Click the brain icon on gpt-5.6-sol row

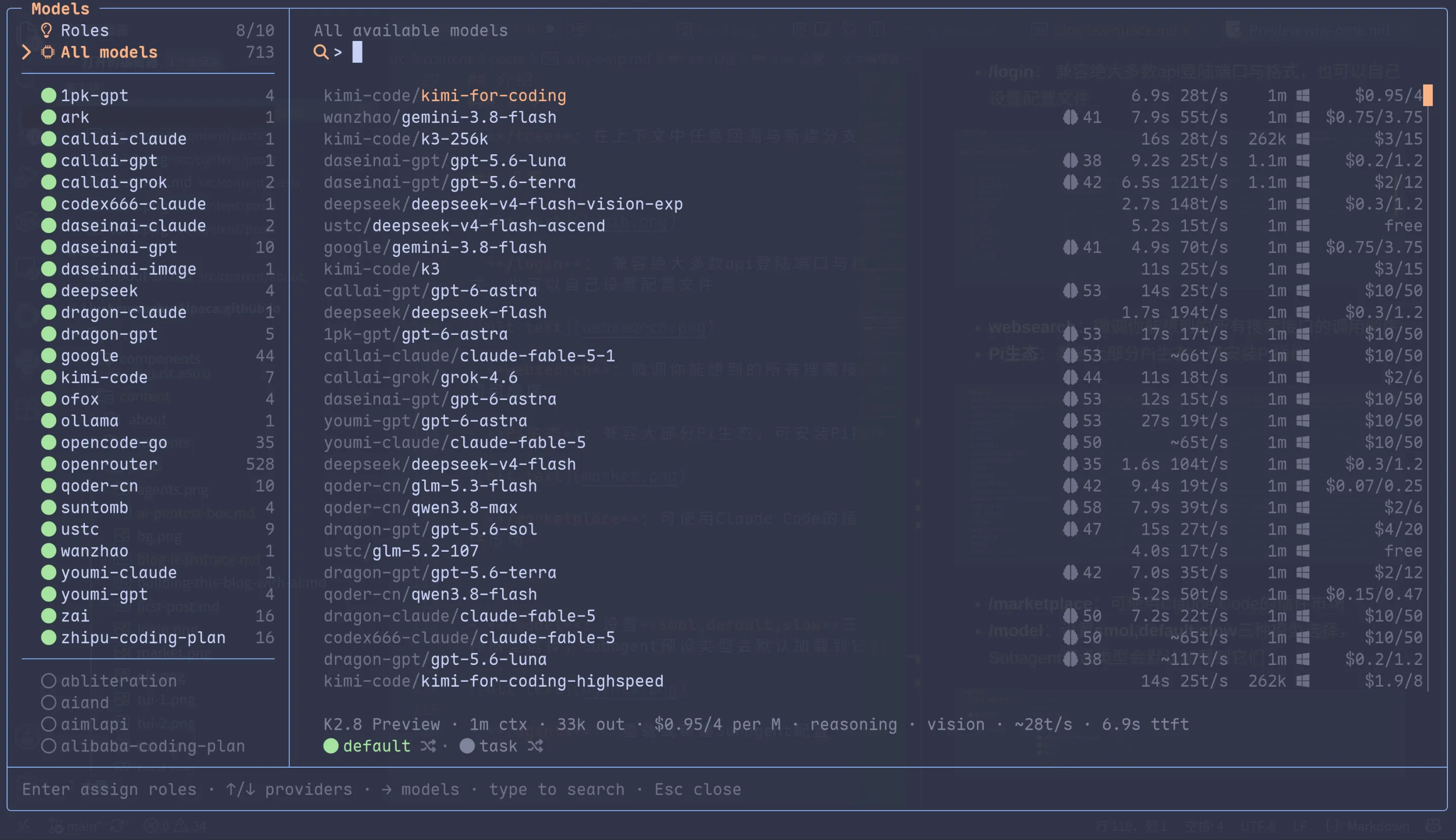[1070, 529]
